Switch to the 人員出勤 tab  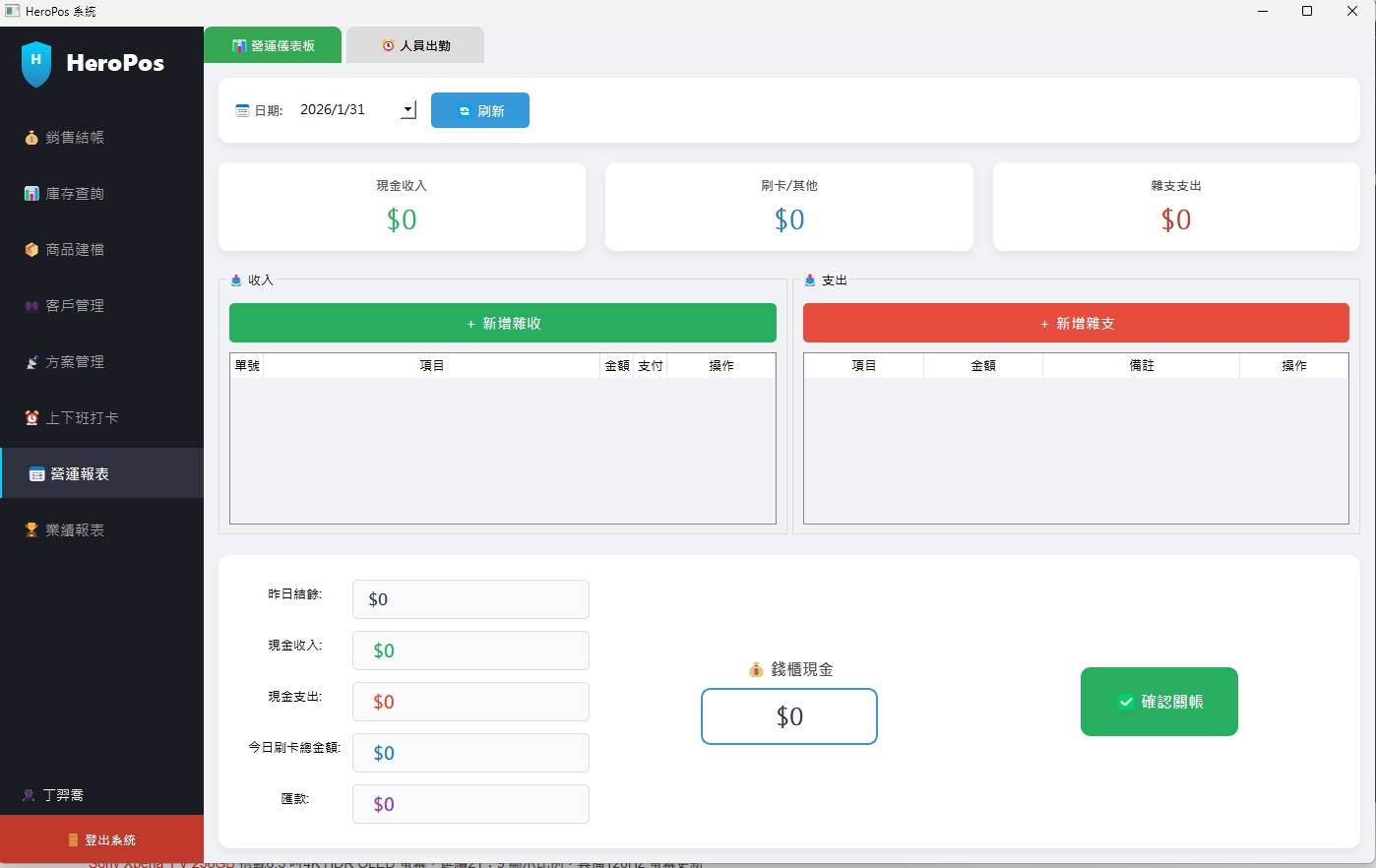tap(414, 44)
